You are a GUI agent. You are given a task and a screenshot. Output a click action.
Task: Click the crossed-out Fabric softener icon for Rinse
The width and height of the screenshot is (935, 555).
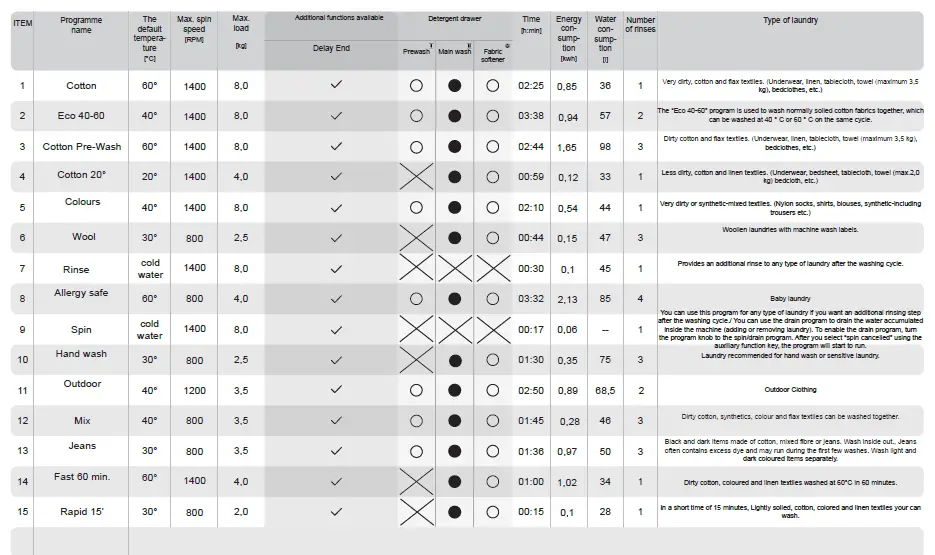click(492, 269)
